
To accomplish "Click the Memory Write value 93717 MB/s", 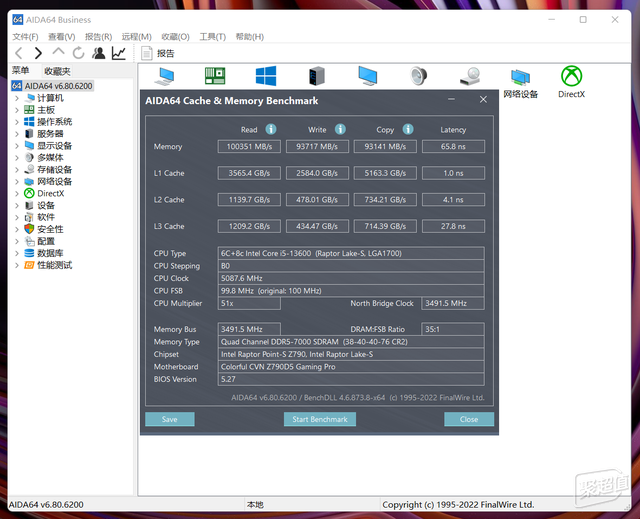I will click(317, 146).
